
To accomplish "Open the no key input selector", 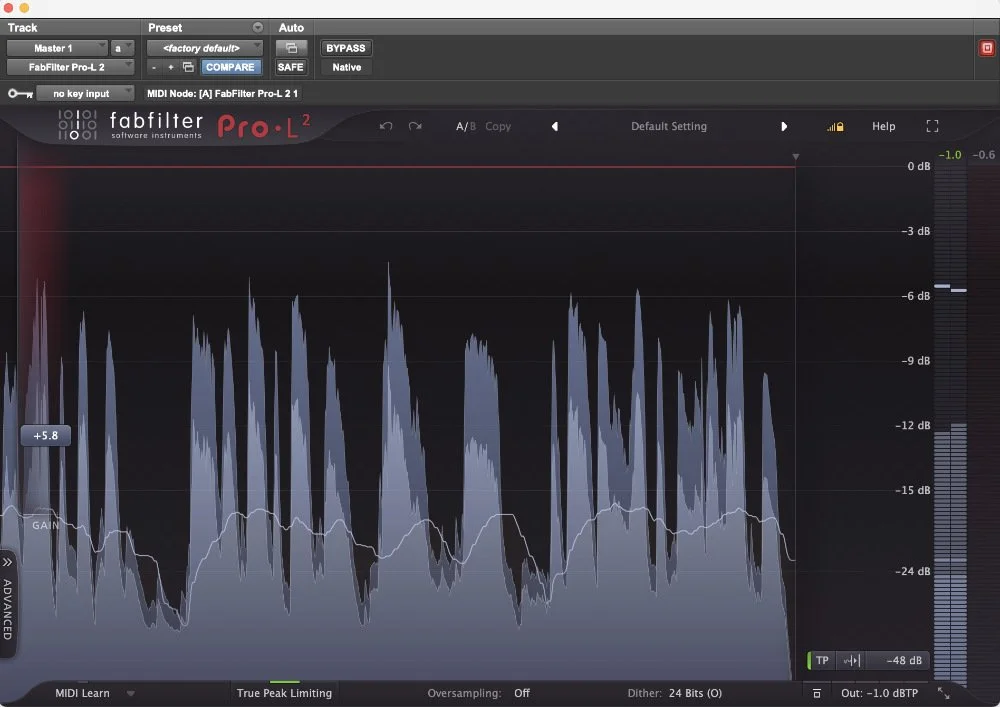I will pyautogui.click(x=85, y=94).
